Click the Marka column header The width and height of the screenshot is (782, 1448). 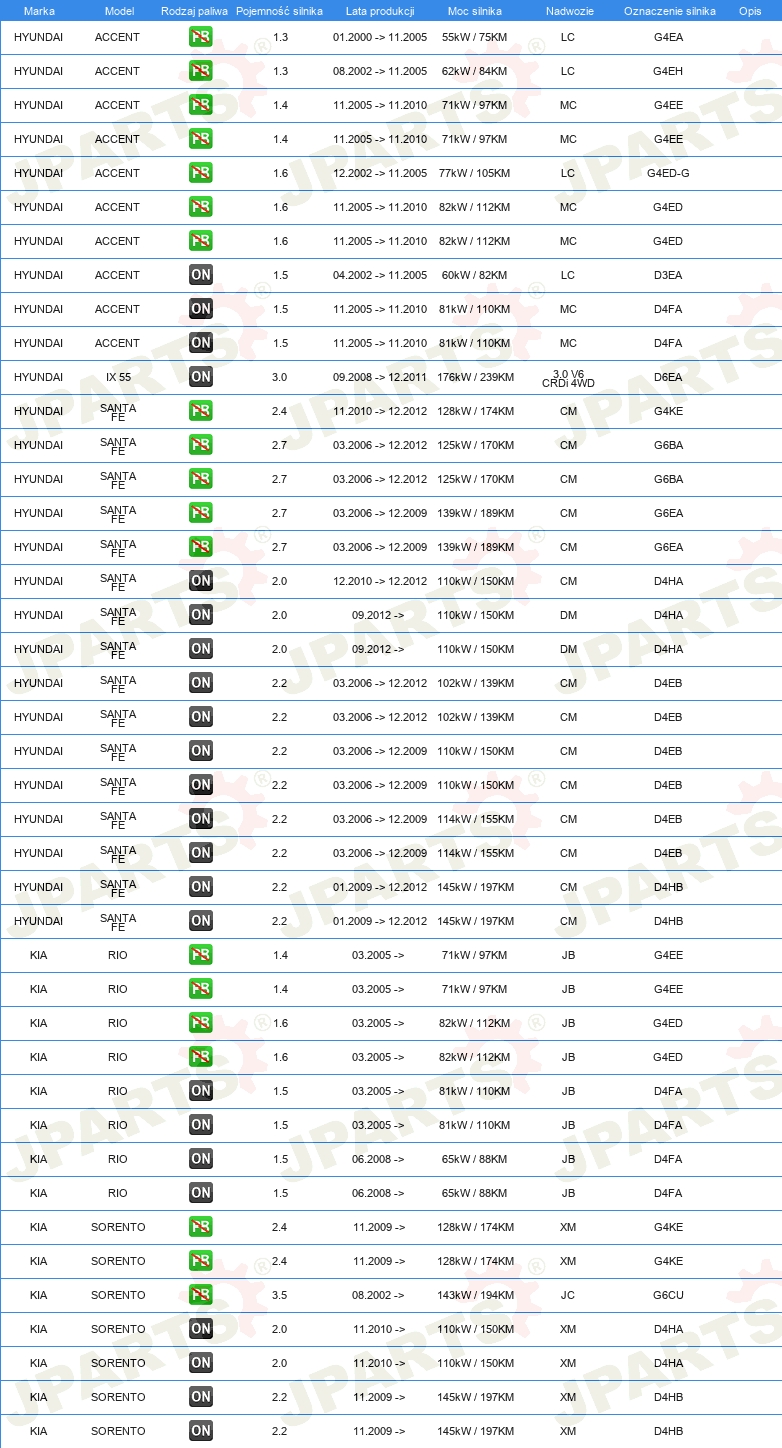39,11
